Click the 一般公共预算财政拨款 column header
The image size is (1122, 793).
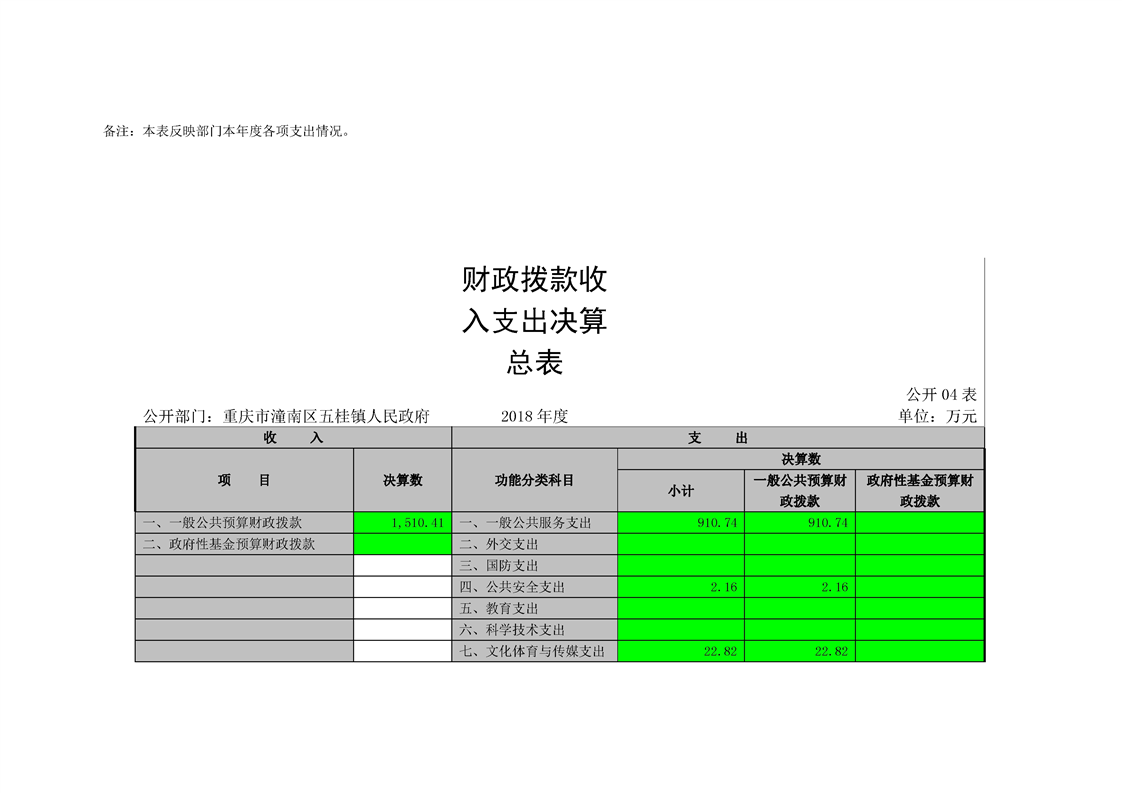(800, 491)
